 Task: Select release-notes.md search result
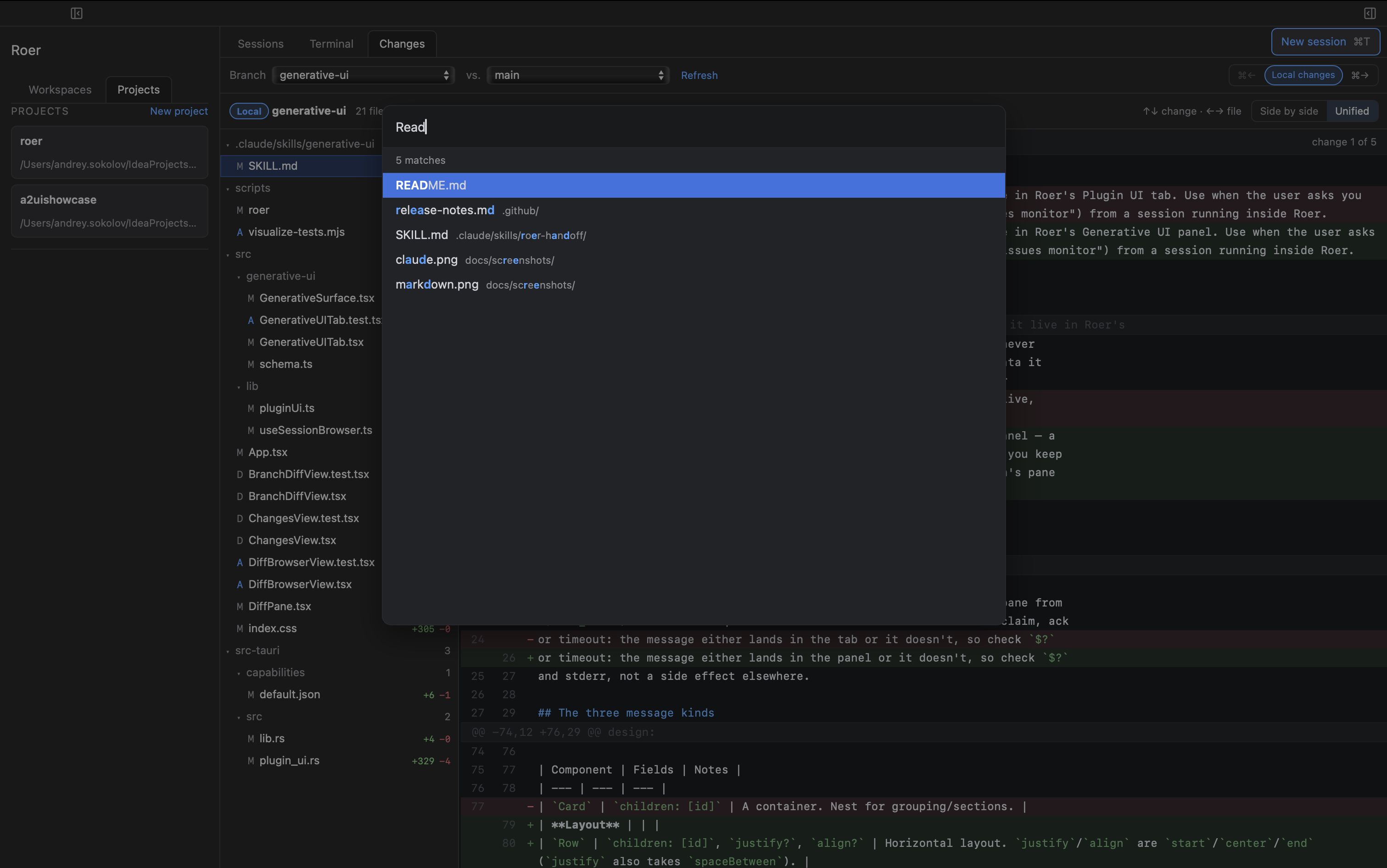[694, 210]
